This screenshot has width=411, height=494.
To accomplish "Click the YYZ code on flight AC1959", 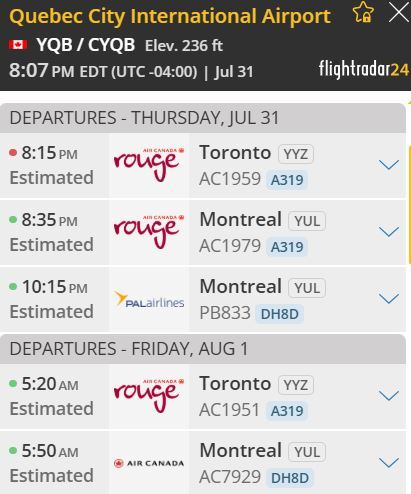I will click(x=296, y=154).
